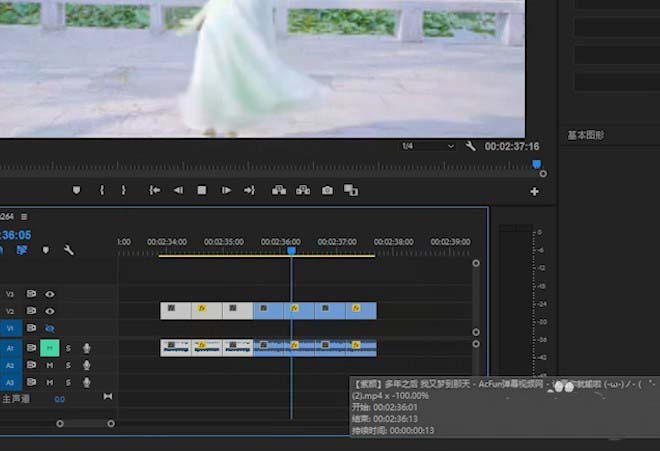Image resolution: width=660 pixels, height=451 pixels.
Task: Stop playback in the Program monitor
Action: click(x=202, y=190)
